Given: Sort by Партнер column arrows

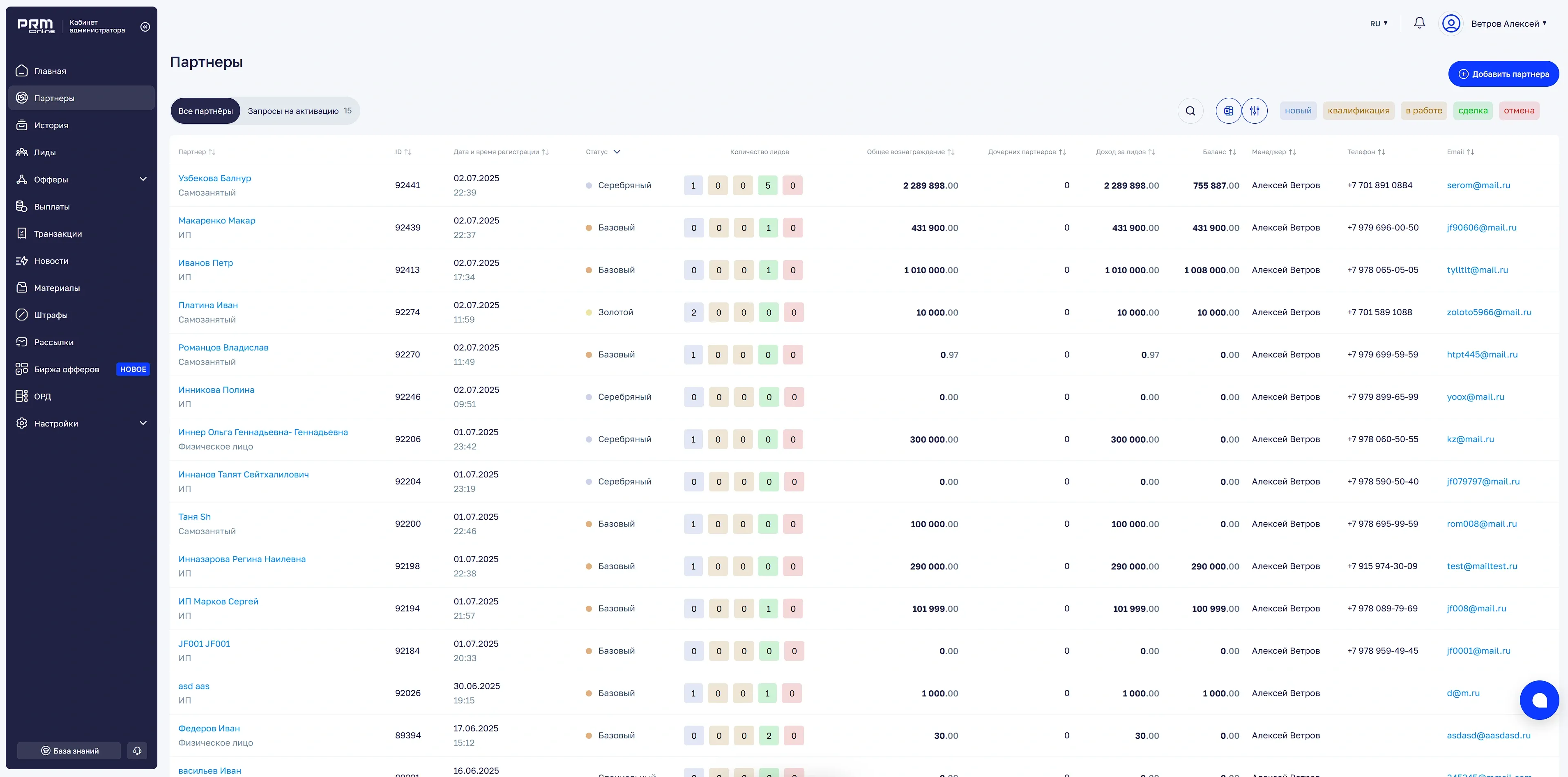Looking at the screenshot, I should 212,152.
